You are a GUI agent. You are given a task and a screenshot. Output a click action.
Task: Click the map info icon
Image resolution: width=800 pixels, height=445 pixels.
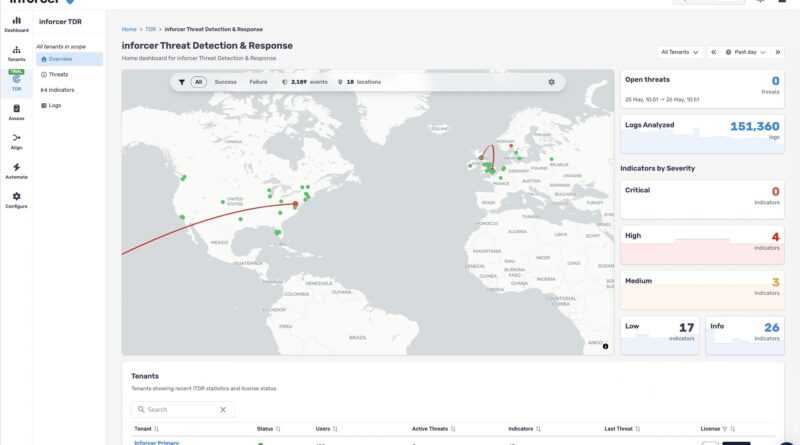[x=606, y=346]
